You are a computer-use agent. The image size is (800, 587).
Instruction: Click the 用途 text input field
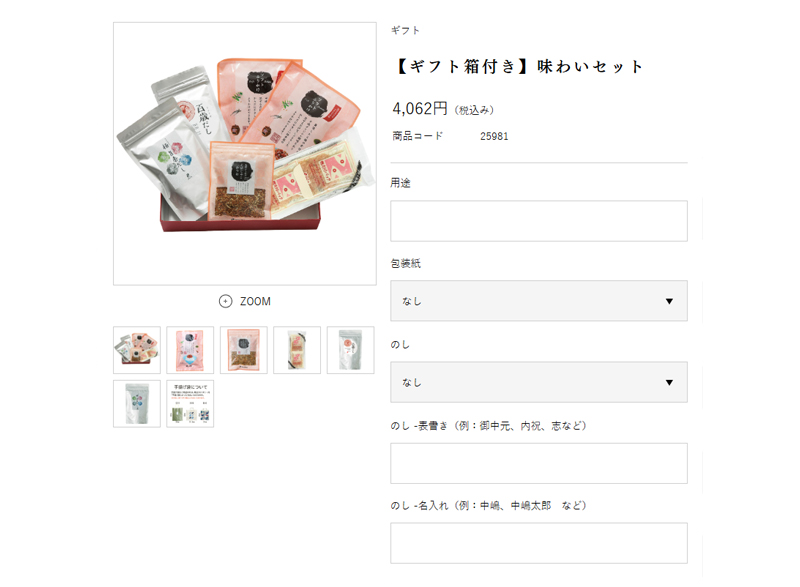(x=539, y=221)
